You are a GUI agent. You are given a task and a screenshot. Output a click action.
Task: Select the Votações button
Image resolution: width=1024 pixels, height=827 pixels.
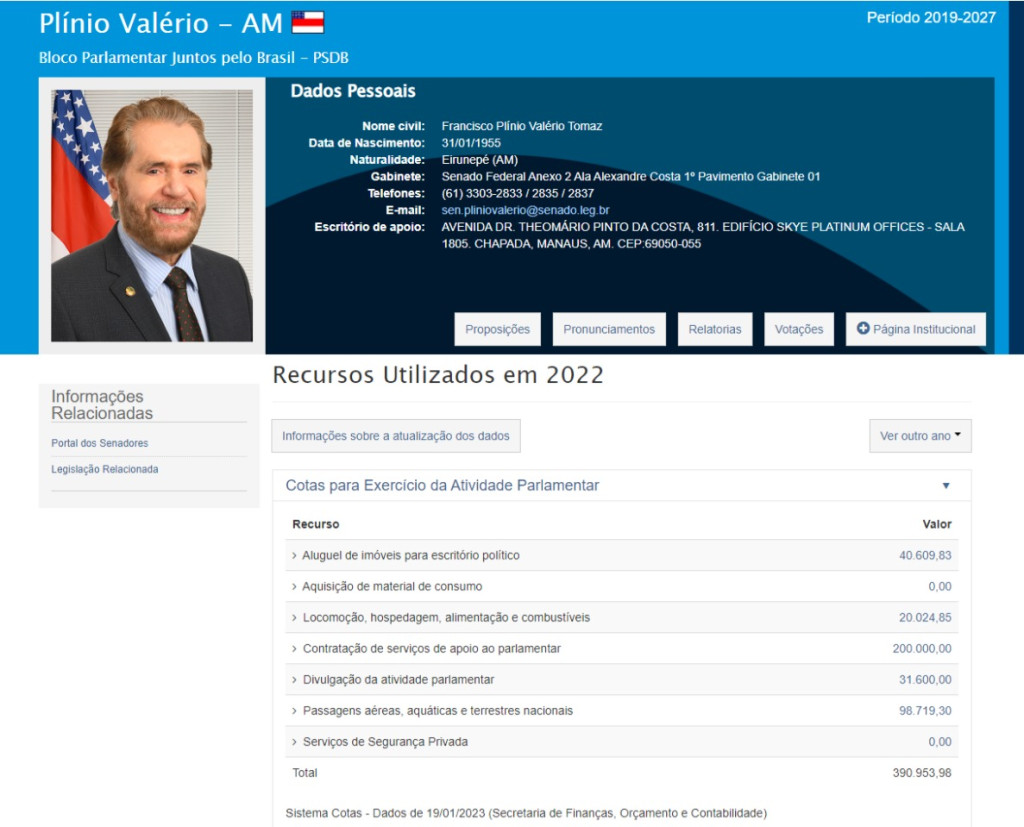(799, 330)
